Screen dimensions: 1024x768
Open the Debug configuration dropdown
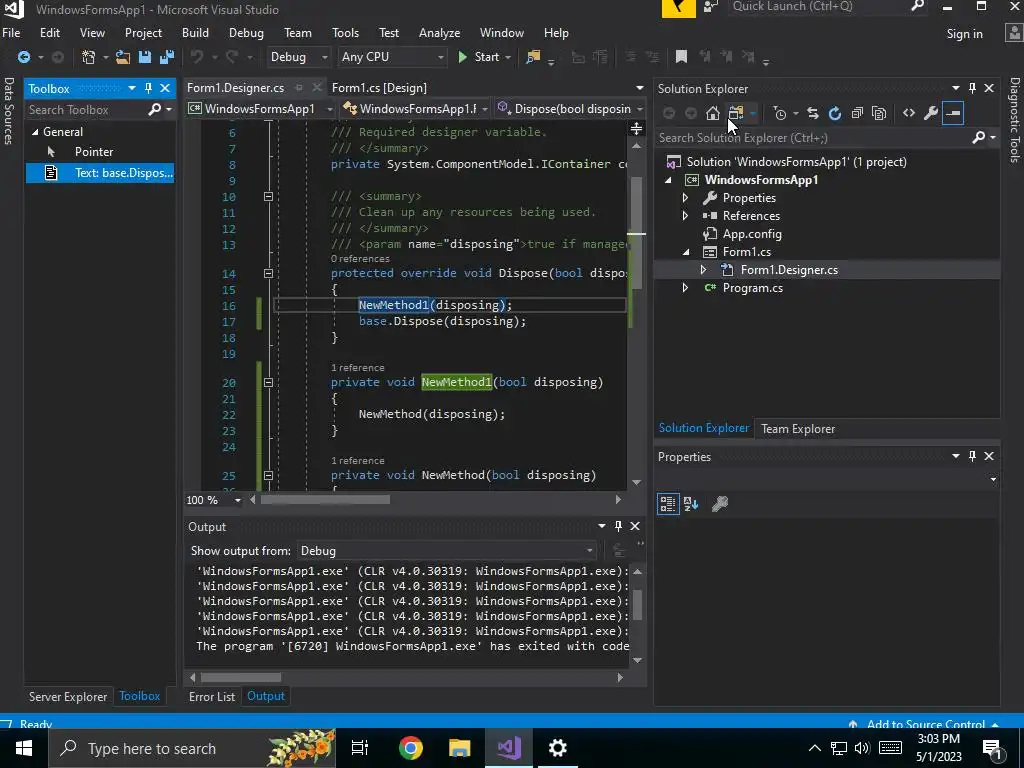298,57
